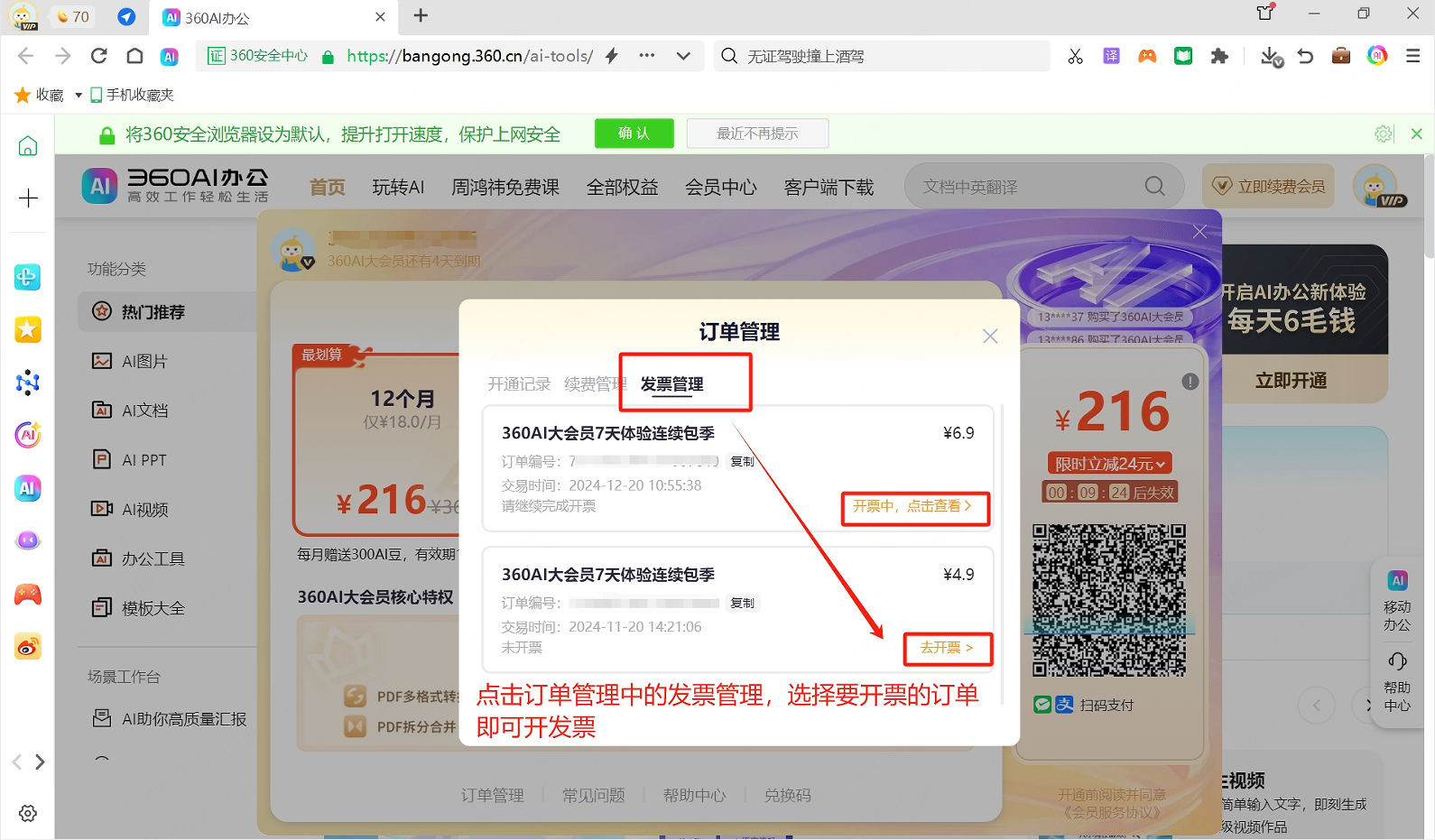Click the VIP user avatar
Screen dimensions: 1435x840
[x=1376, y=186]
